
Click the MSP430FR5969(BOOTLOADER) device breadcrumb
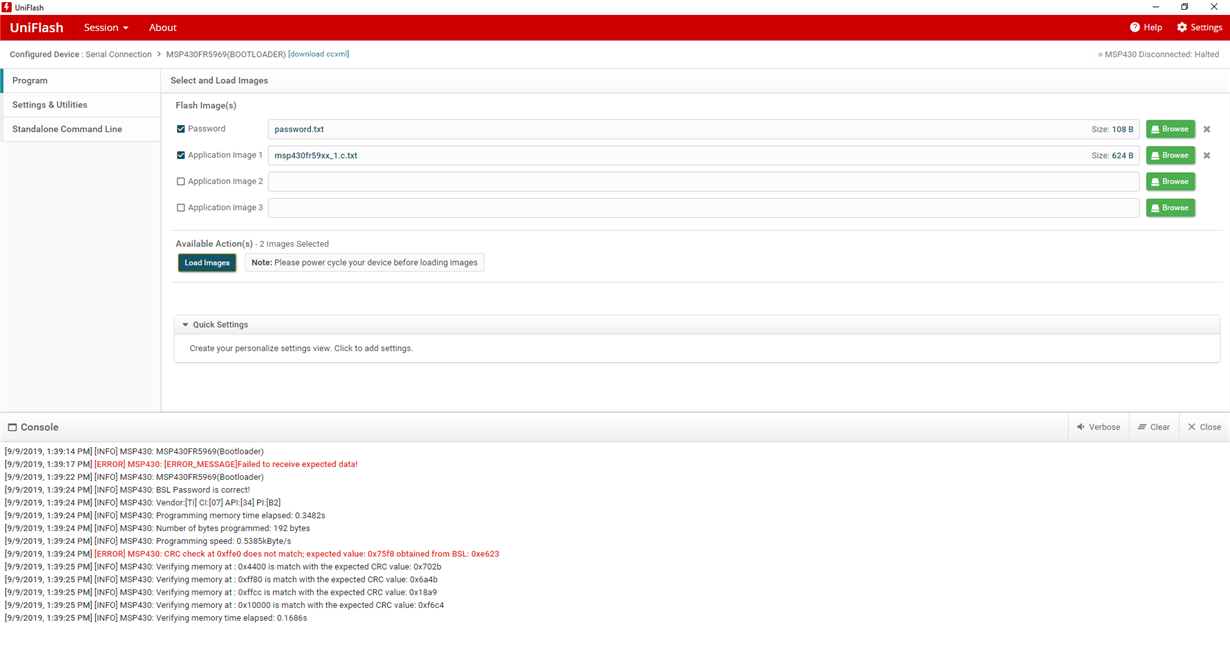pyautogui.click(x=226, y=54)
